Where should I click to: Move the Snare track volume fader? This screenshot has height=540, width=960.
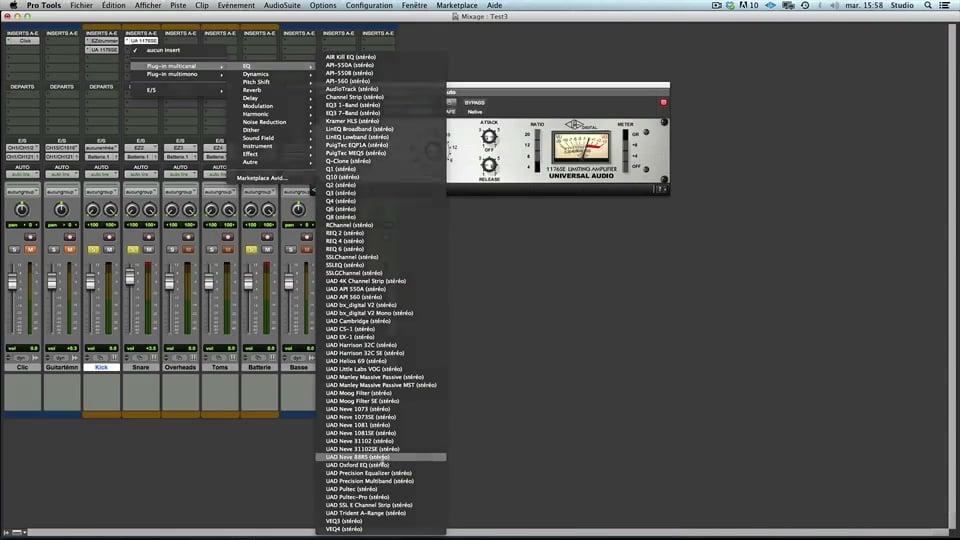[130, 277]
